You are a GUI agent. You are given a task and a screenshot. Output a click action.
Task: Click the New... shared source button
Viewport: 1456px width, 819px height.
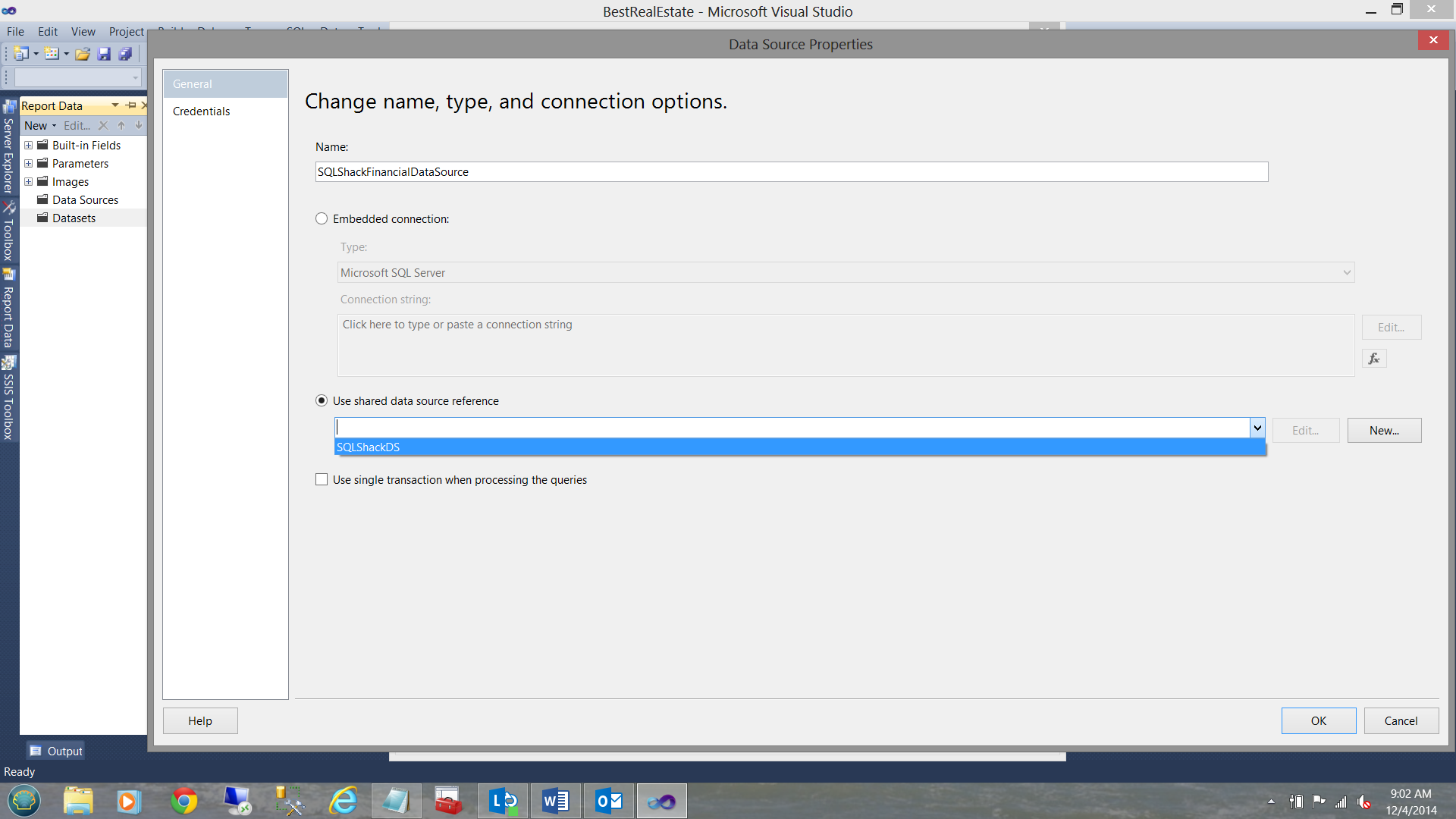tap(1383, 431)
